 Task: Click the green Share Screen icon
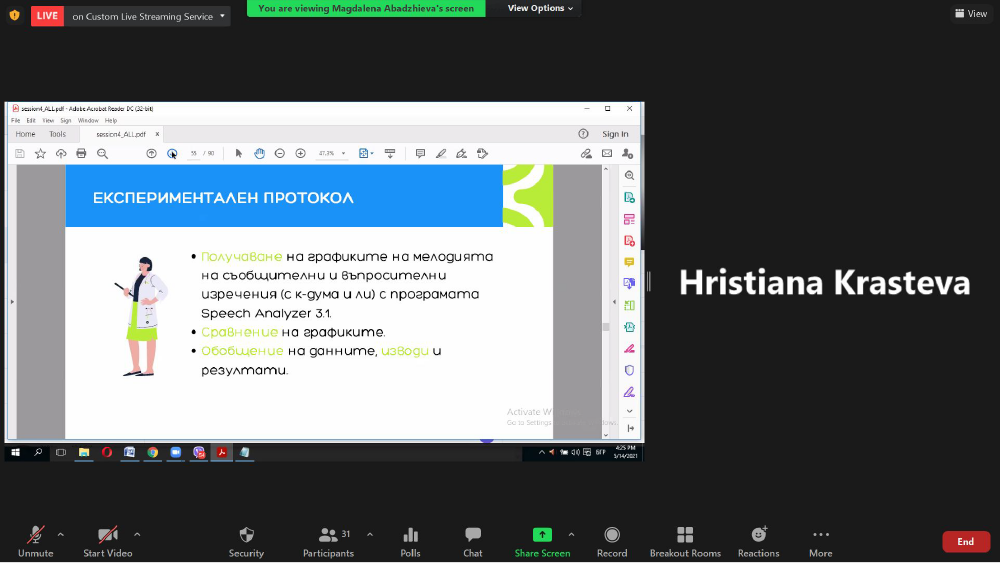(542, 535)
